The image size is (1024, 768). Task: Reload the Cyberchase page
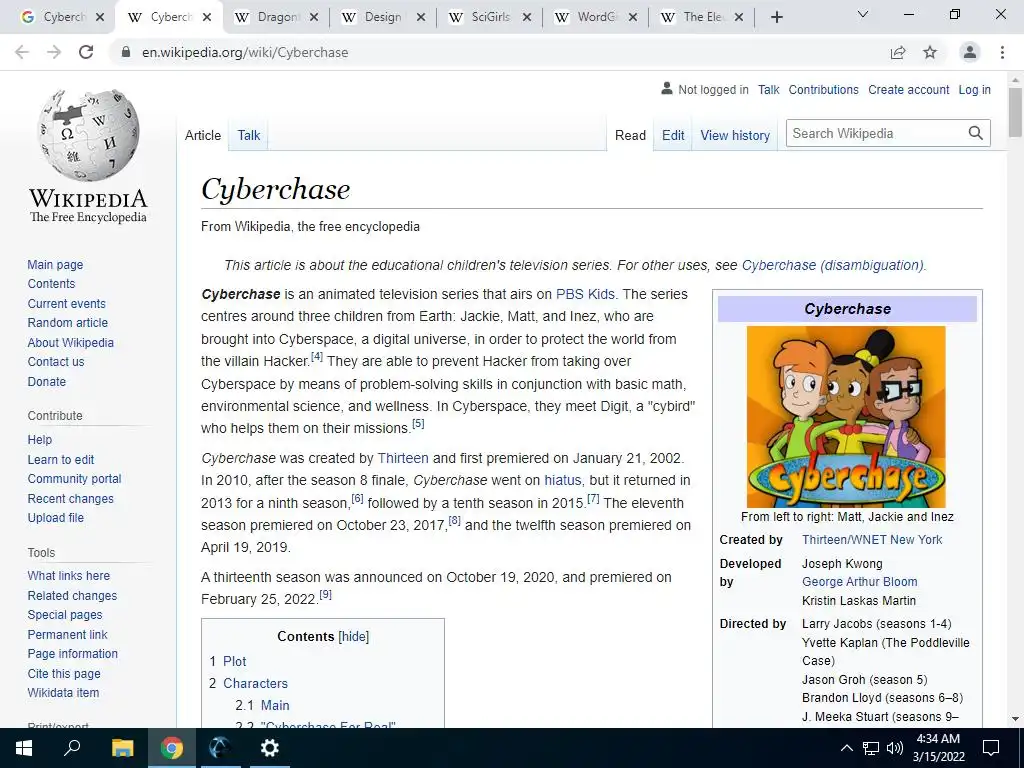point(86,52)
